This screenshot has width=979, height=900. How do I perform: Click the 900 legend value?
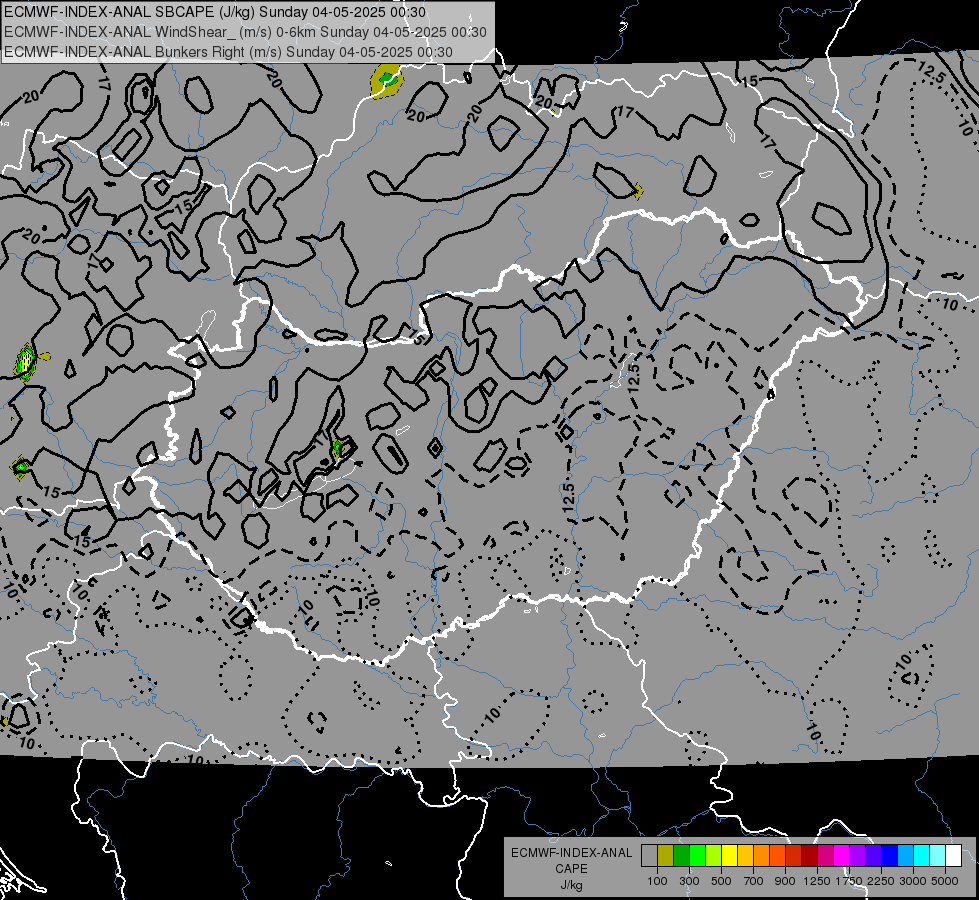(x=785, y=881)
